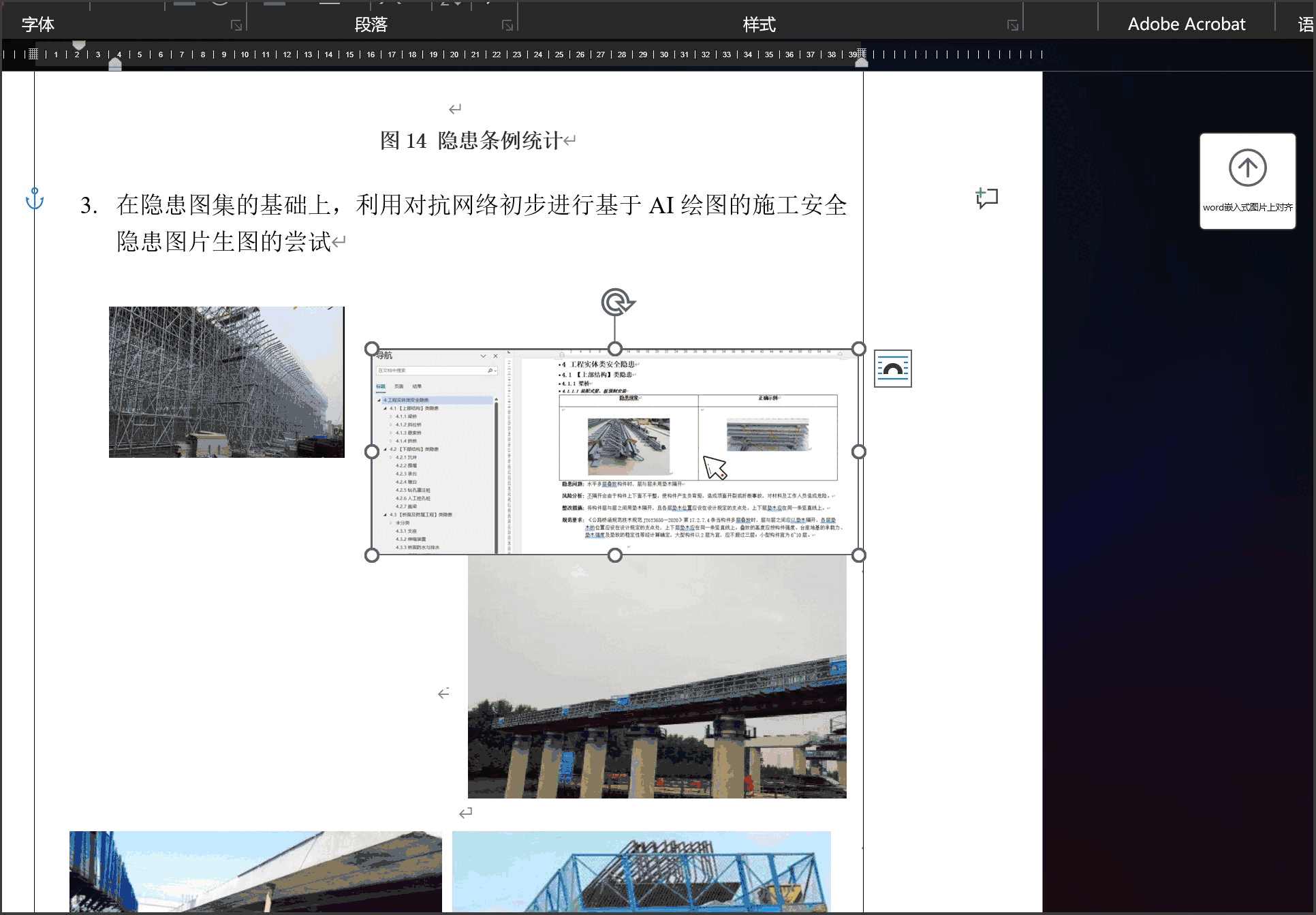Click the middle-right resize handle of selected picture

[x=858, y=452]
